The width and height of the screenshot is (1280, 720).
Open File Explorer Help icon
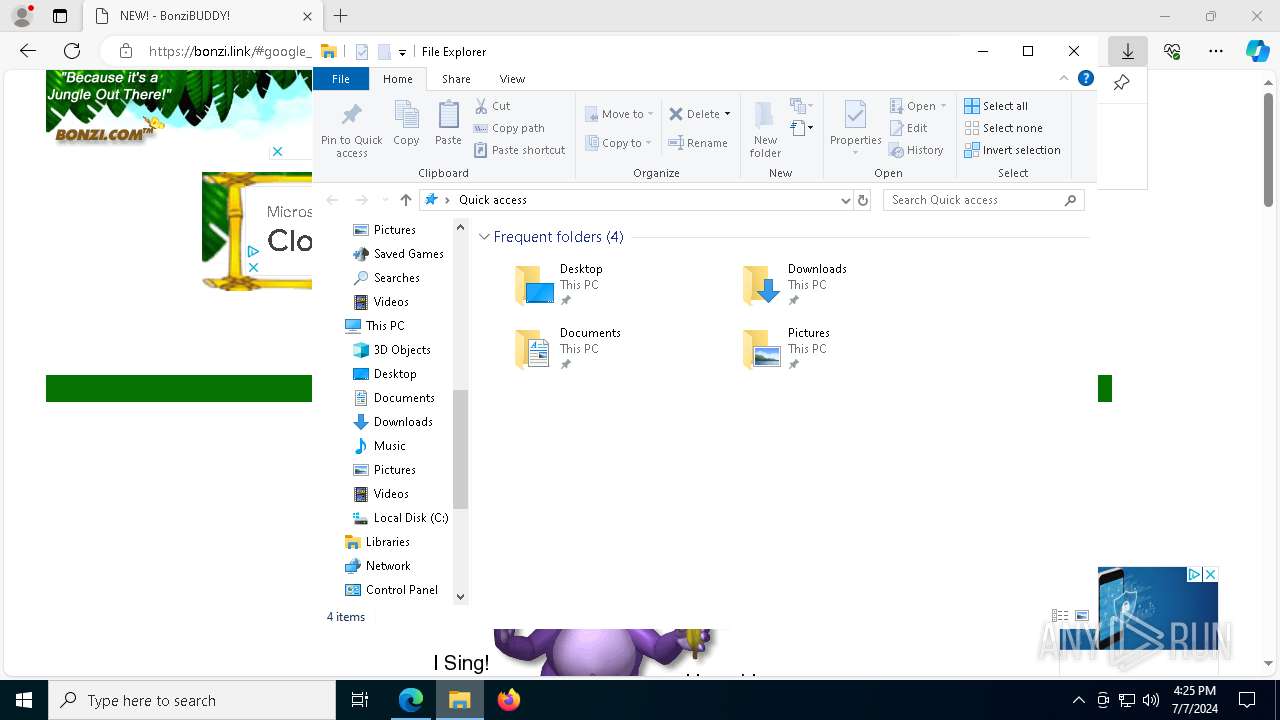pyautogui.click(x=1086, y=78)
